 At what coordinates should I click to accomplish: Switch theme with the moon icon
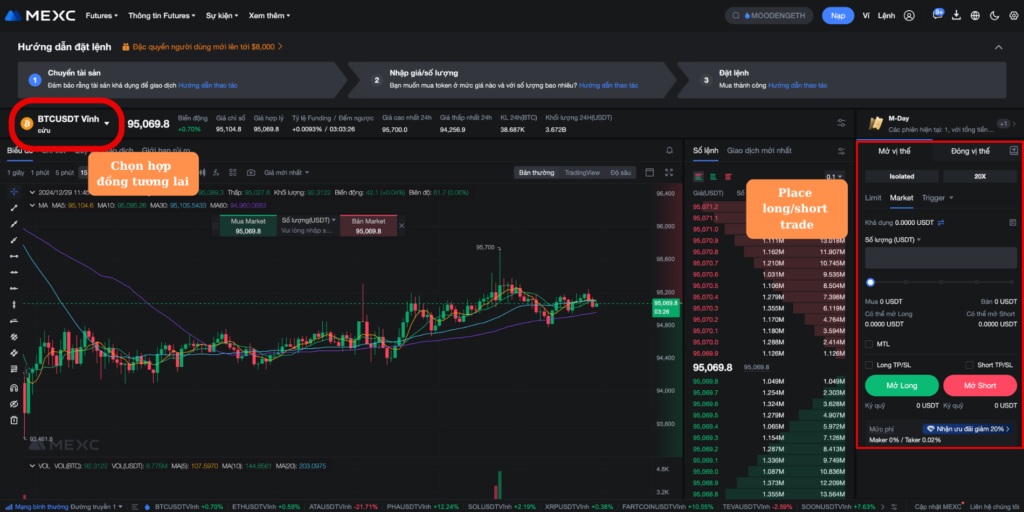click(994, 16)
